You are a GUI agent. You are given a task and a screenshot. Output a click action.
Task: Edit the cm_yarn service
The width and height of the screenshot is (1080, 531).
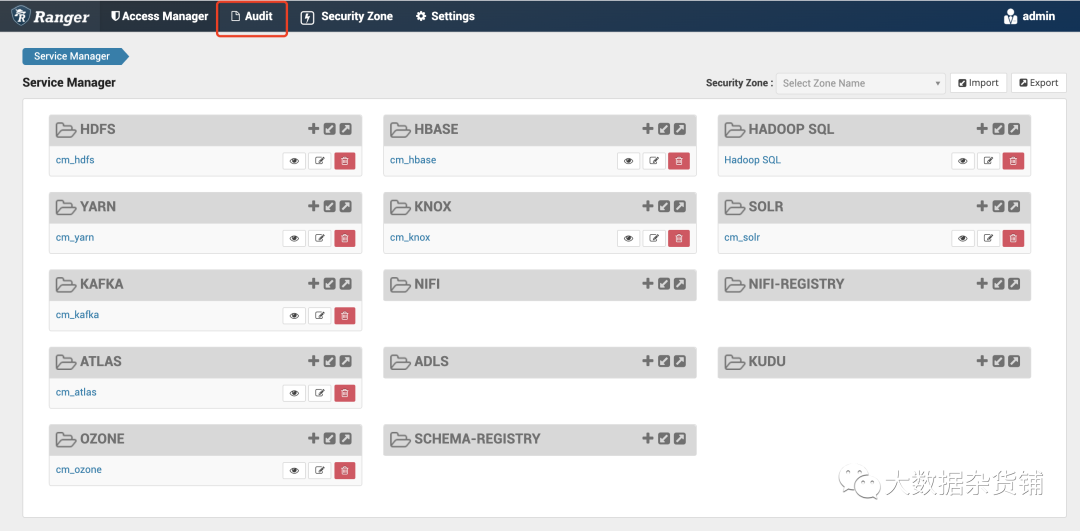click(320, 238)
